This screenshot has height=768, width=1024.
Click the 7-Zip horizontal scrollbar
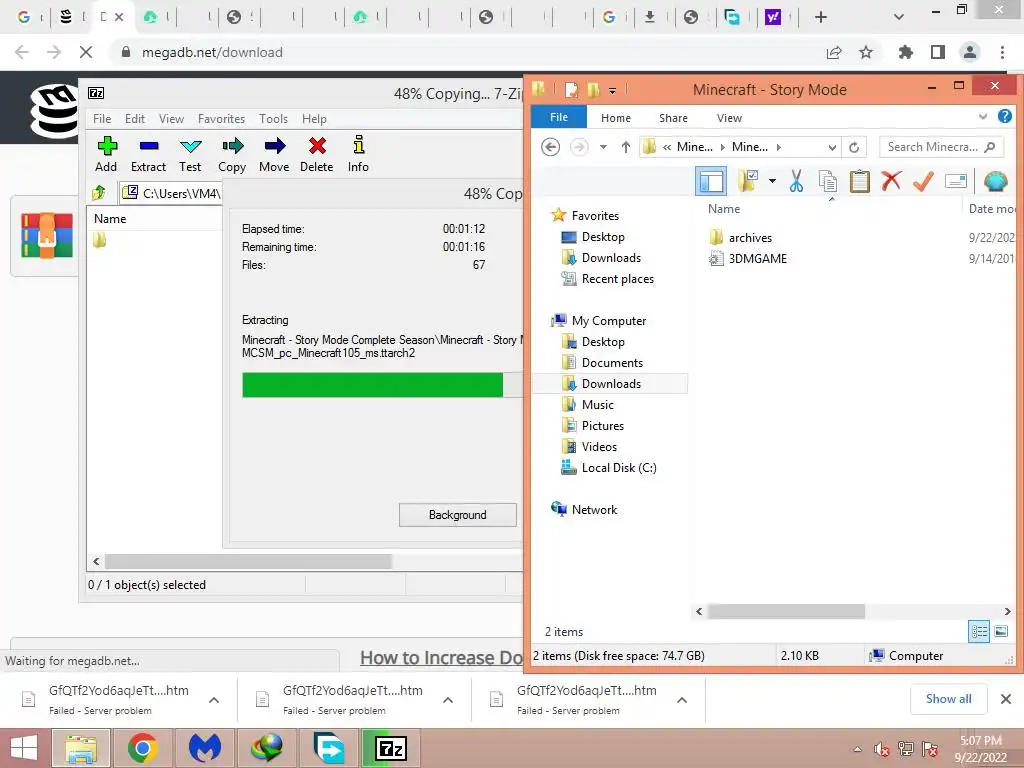(x=248, y=561)
